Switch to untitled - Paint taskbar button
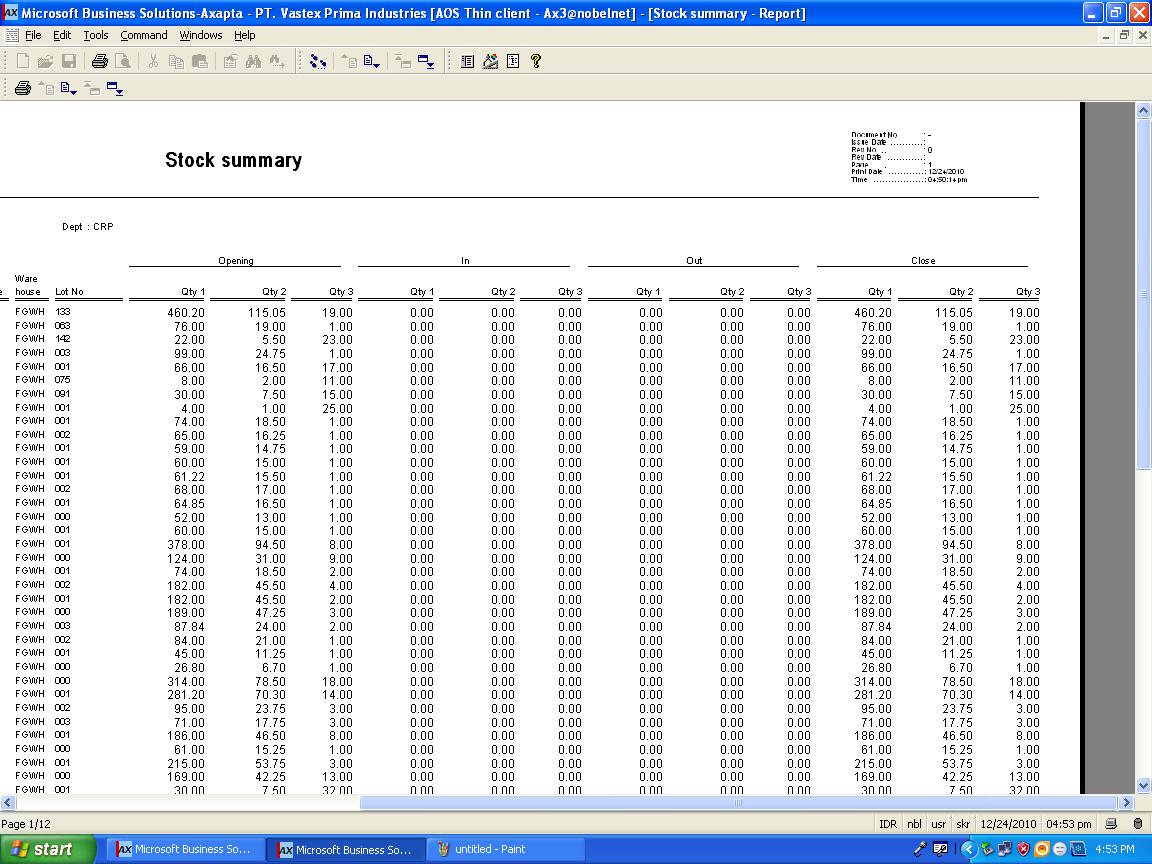The height and width of the screenshot is (864, 1152). [505, 849]
